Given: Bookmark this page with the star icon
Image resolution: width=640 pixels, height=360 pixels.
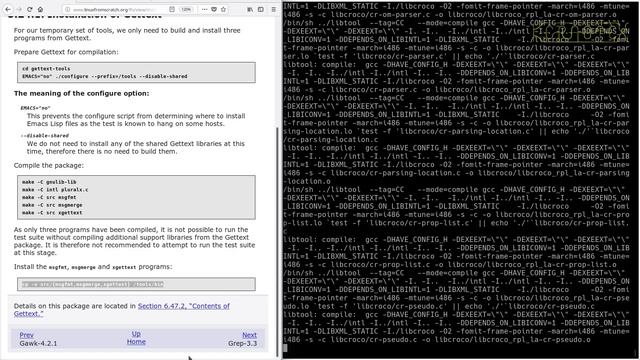Looking at the screenshot, I should coord(223,9).
